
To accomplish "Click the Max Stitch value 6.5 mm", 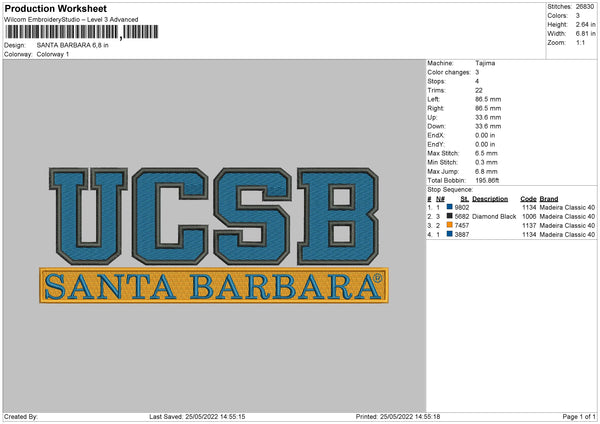I will pyautogui.click(x=486, y=153).
